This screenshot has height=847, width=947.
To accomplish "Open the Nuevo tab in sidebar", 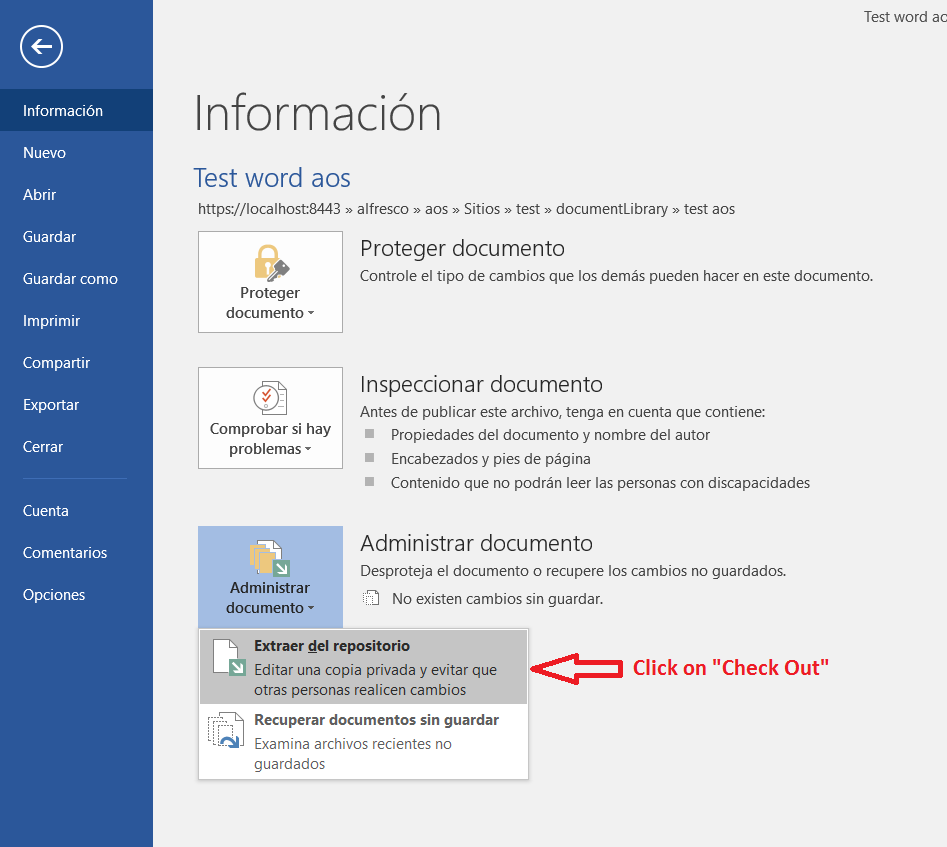I will pos(44,153).
